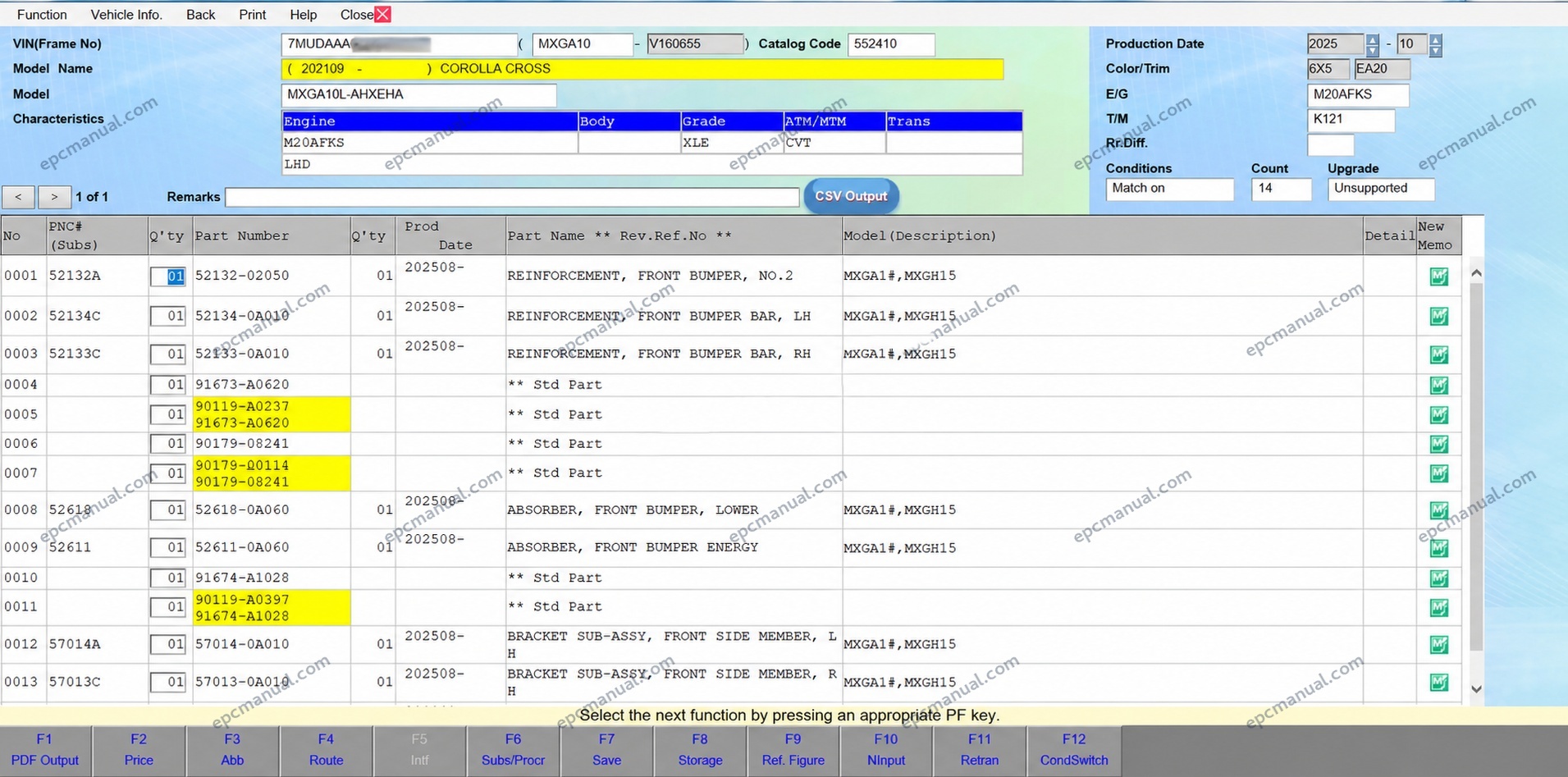Viewport: 1568px width, 777px height.
Task: Select the Back menu item
Action: click(x=200, y=15)
